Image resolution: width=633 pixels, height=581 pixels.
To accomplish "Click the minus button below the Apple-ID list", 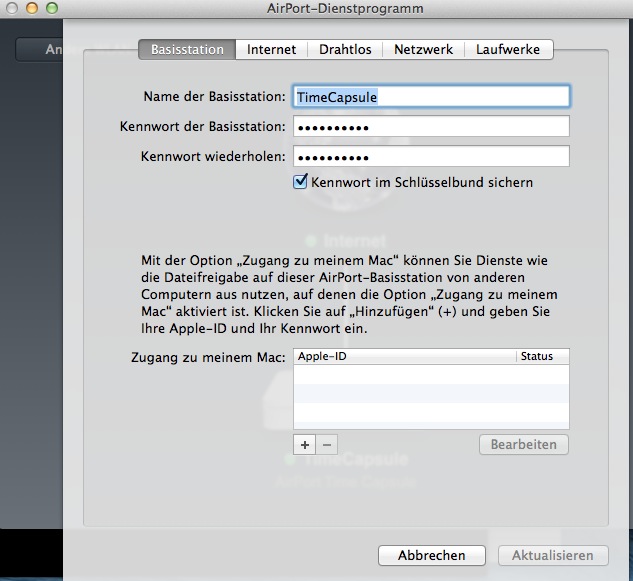I will coord(327,444).
